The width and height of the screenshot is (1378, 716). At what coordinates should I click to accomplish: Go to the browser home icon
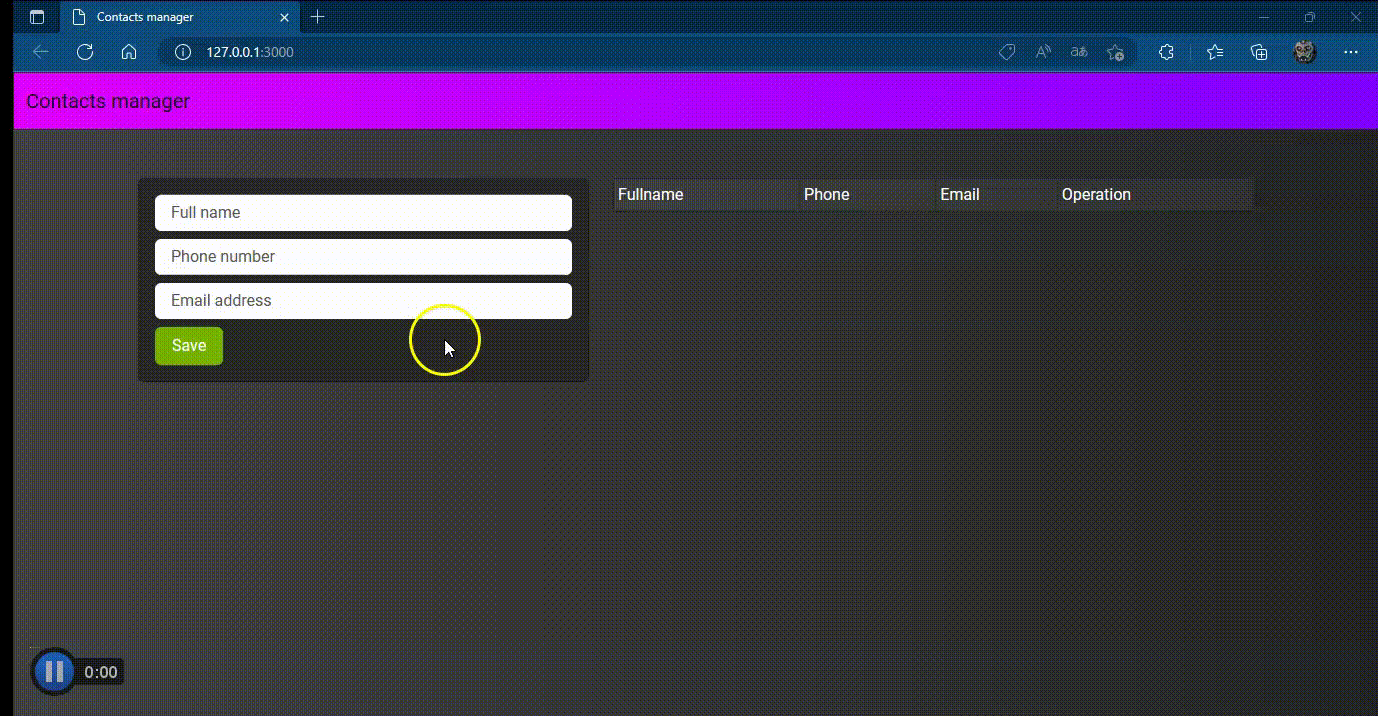[x=129, y=52]
